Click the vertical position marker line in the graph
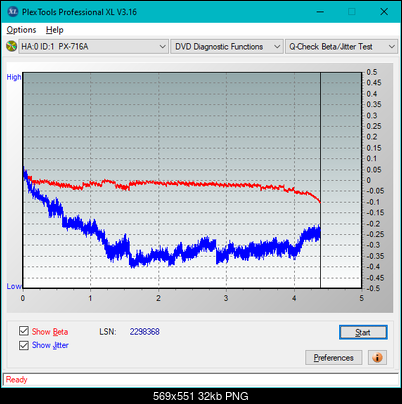 (320, 180)
